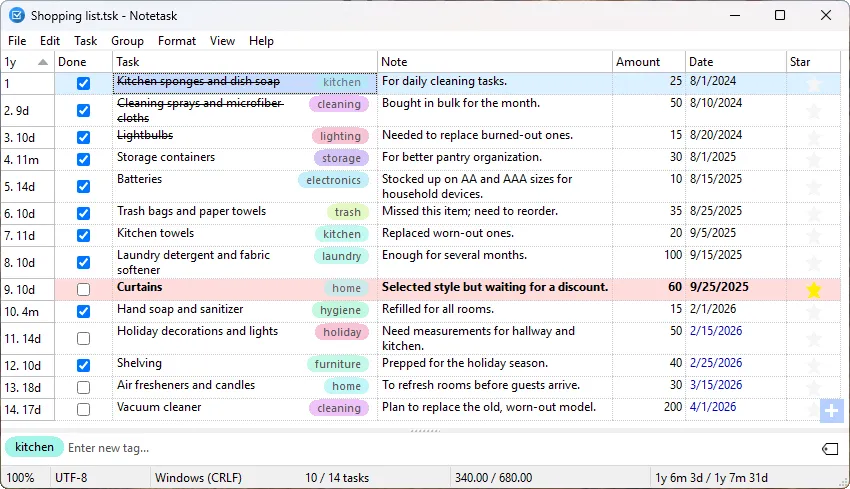Star the Laundry detergent task
Image resolution: width=850 pixels, height=489 pixels.
point(813,262)
